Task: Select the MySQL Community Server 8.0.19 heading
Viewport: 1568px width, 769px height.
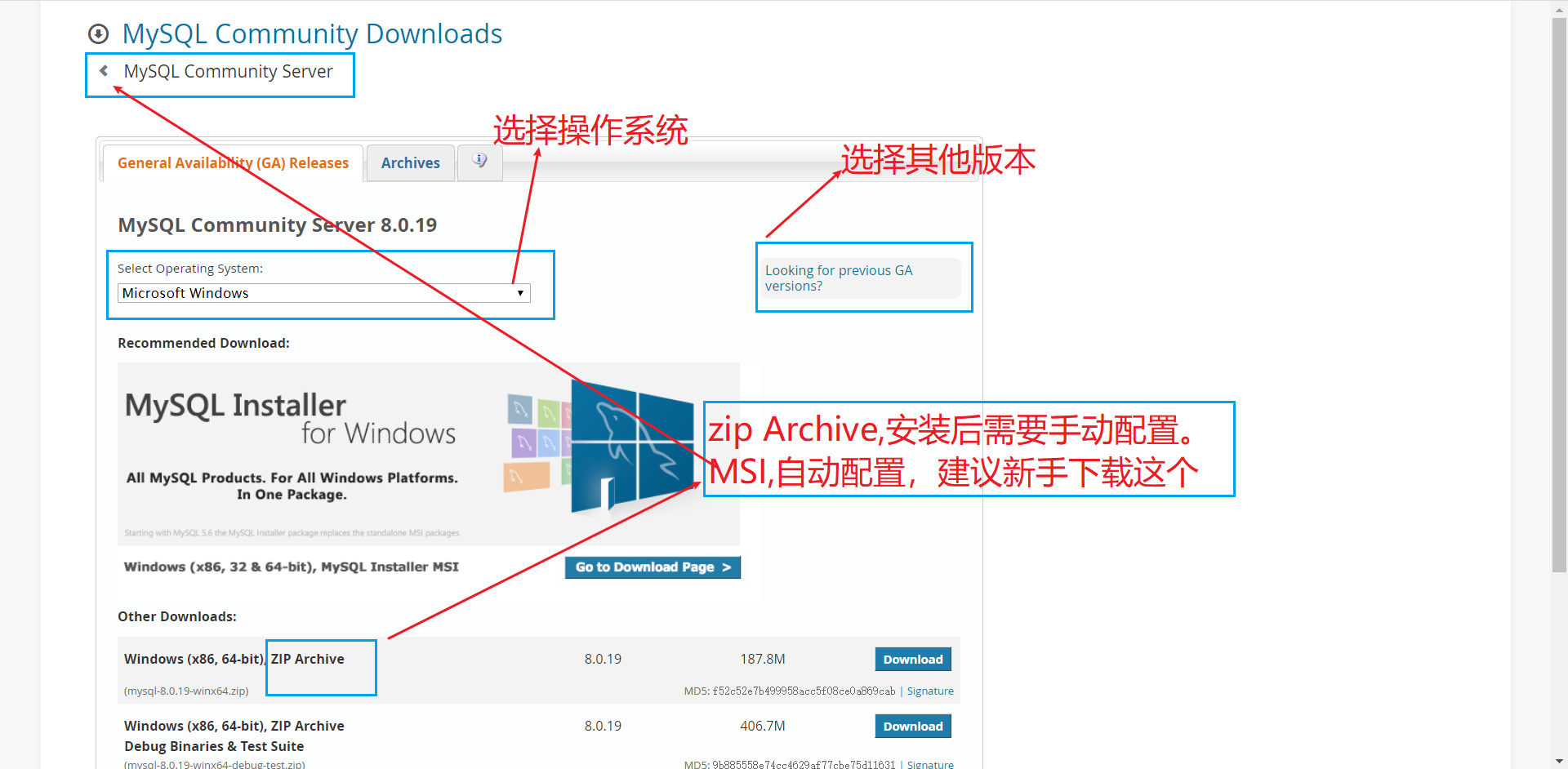Action: [278, 225]
